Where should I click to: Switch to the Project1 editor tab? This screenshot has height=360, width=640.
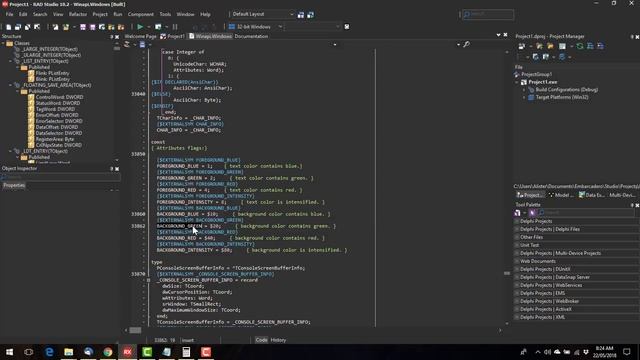point(173,36)
